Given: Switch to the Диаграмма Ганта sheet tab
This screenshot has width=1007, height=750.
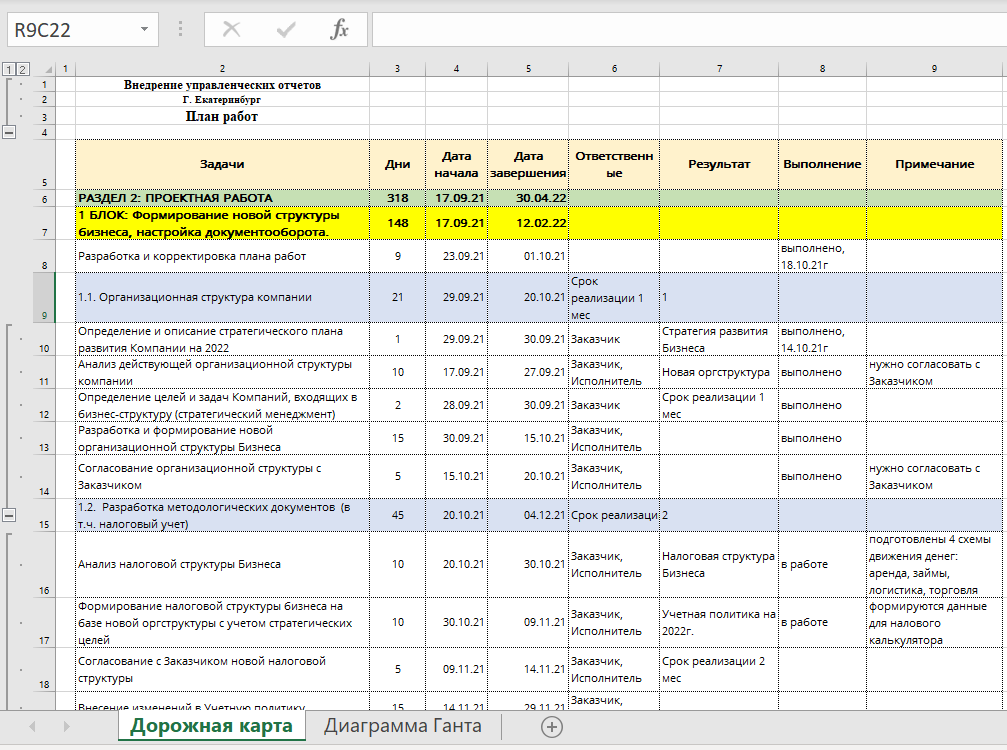Looking at the screenshot, I should [x=403, y=726].
